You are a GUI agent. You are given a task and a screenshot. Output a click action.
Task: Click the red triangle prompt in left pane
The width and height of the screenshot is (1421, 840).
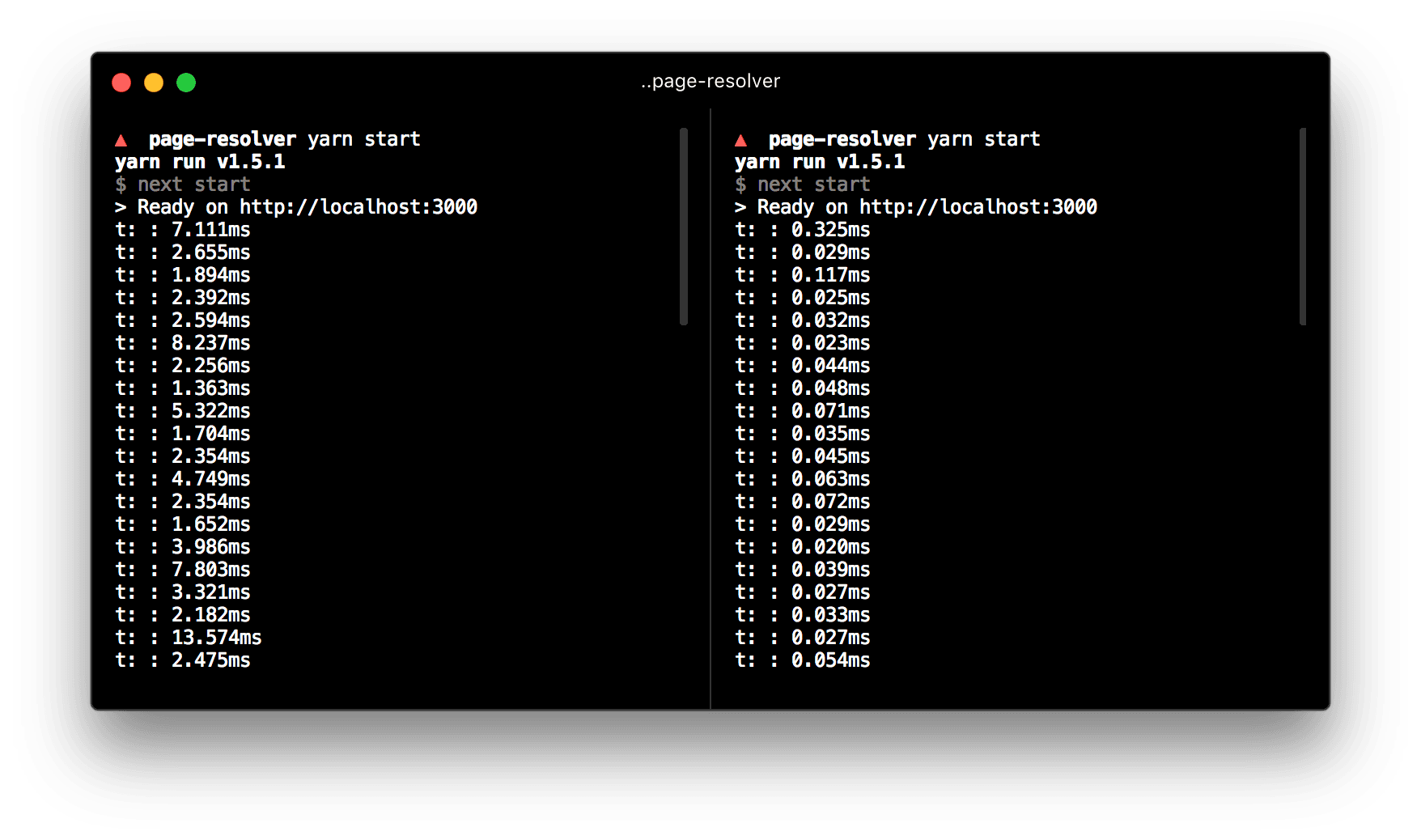(x=121, y=141)
